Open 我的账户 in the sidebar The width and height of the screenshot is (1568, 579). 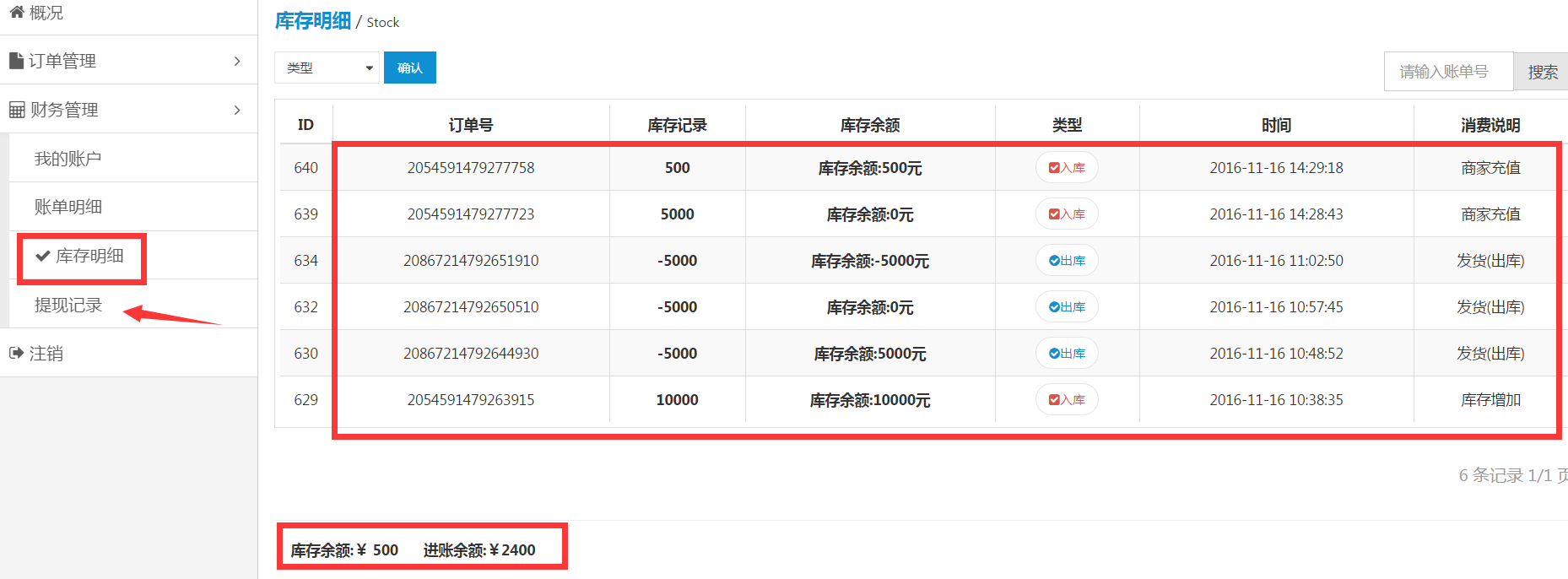click(x=68, y=159)
